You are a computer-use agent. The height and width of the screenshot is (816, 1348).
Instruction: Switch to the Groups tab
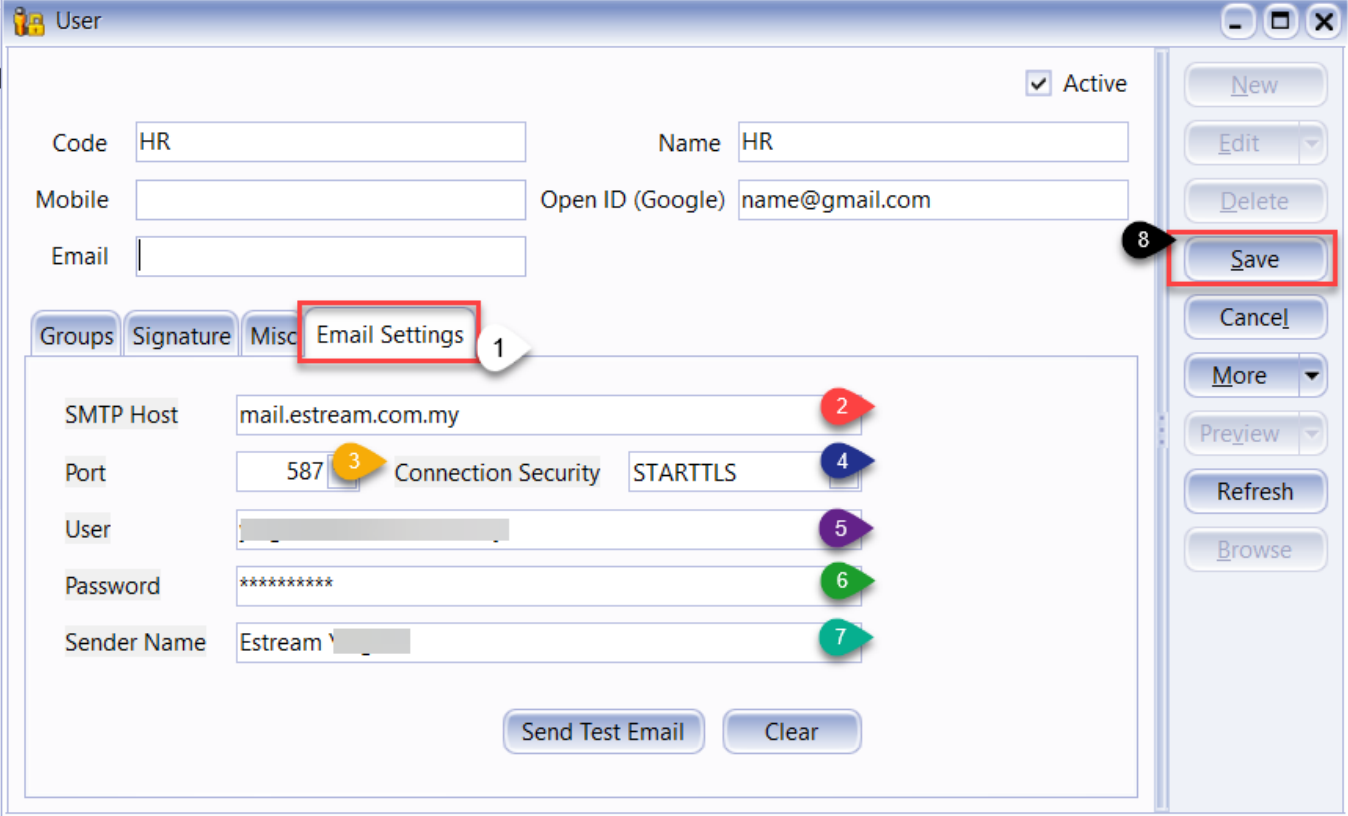[x=76, y=337]
